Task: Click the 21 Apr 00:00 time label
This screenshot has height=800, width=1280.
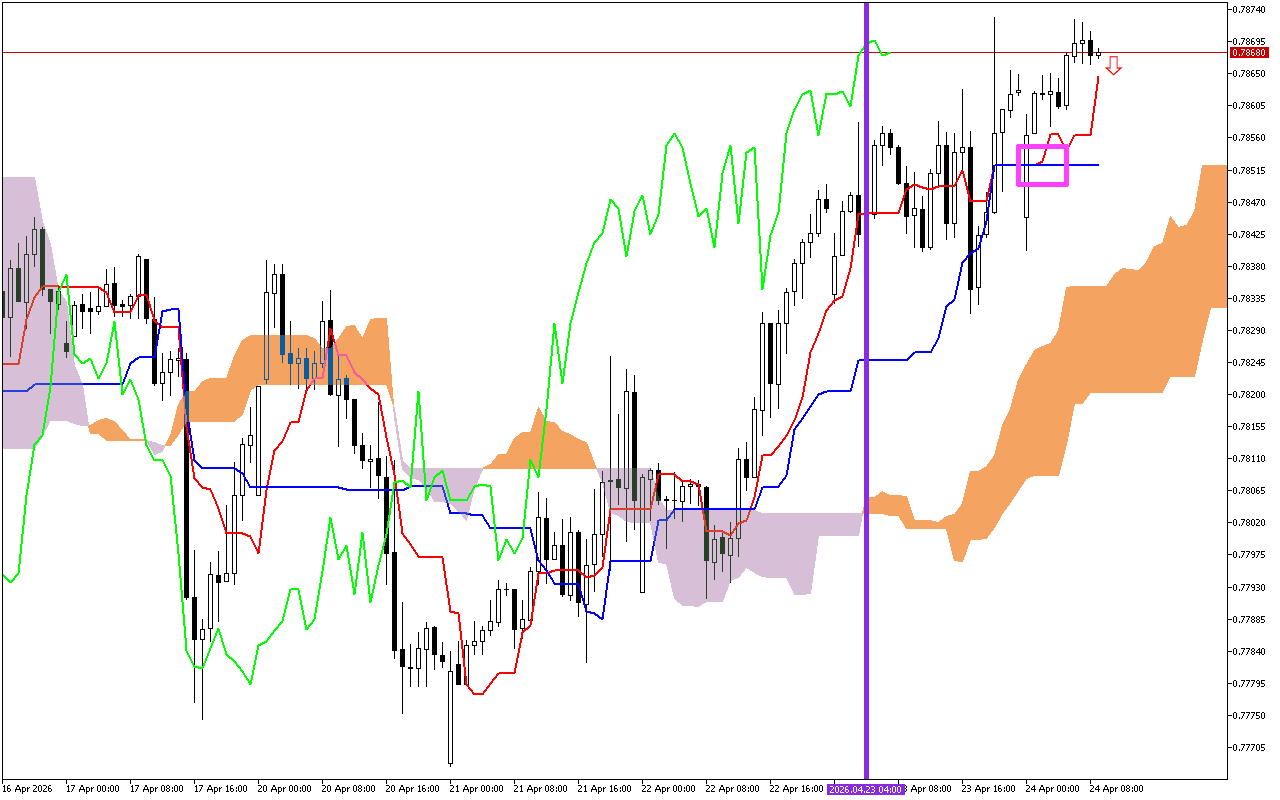Action: 475,786
